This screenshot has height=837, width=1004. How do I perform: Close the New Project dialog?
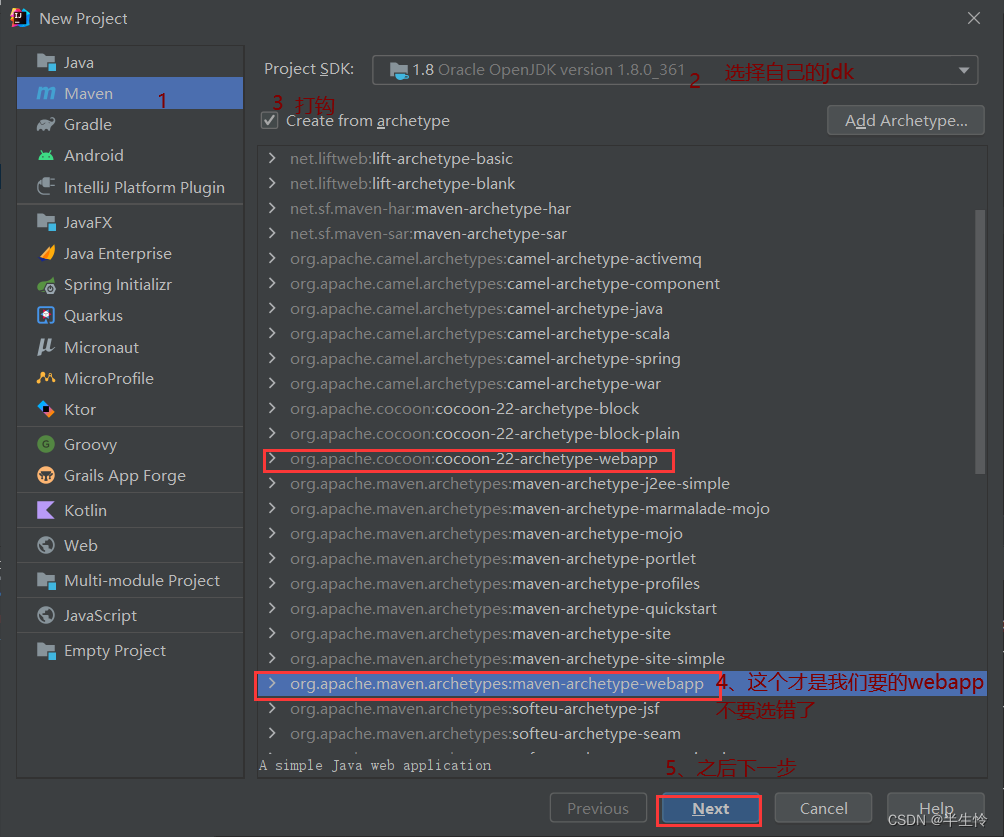974,18
